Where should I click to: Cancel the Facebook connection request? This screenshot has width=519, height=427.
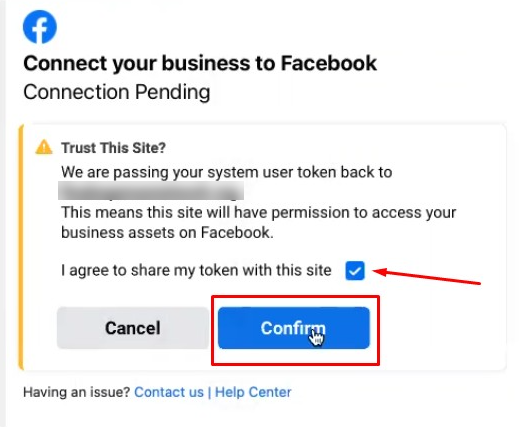click(133, 328)
